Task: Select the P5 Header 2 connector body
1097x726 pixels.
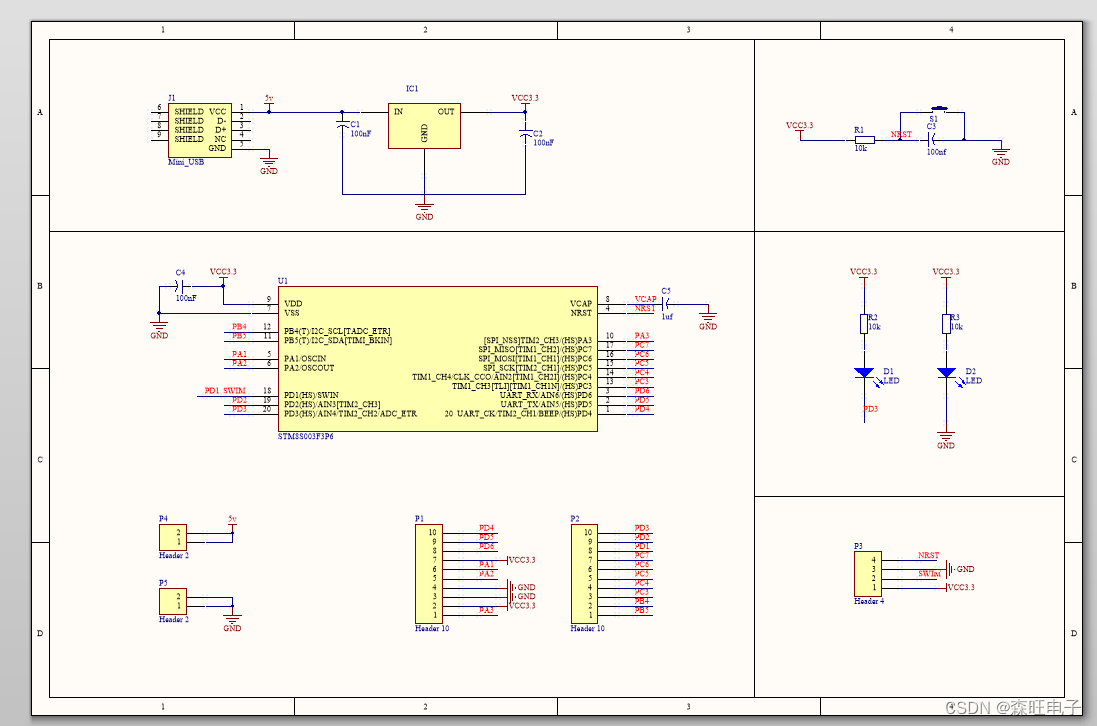Action: point(173,601)
